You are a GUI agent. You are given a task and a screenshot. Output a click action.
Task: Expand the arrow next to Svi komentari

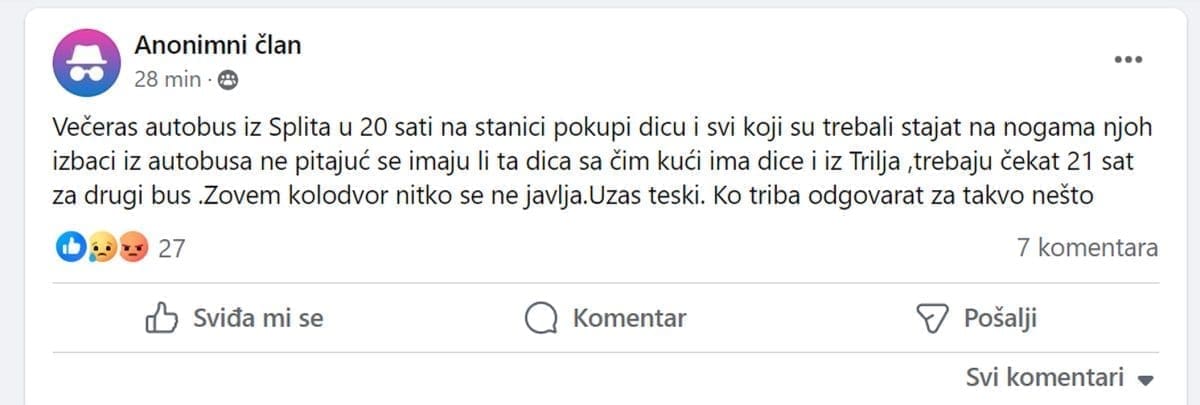coord(1146,379)
